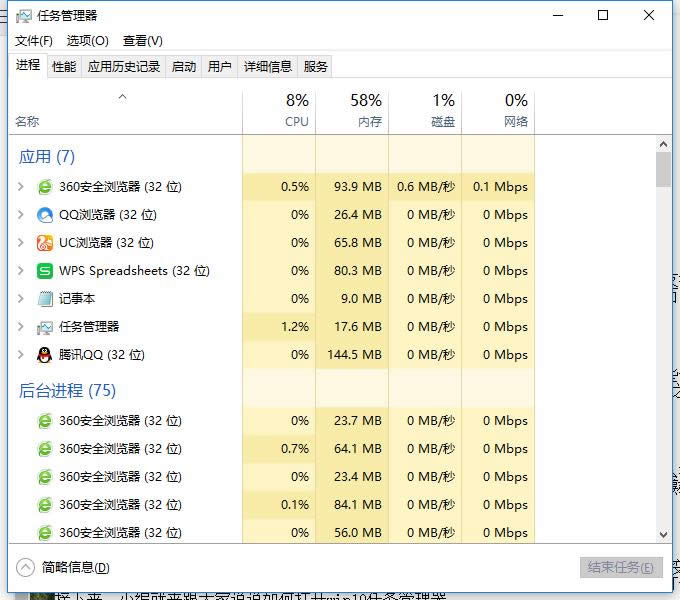Click the 腾讯QQ penguin icon
The height and width of the screenshot is (600, 680).
[x=45, y=355]
